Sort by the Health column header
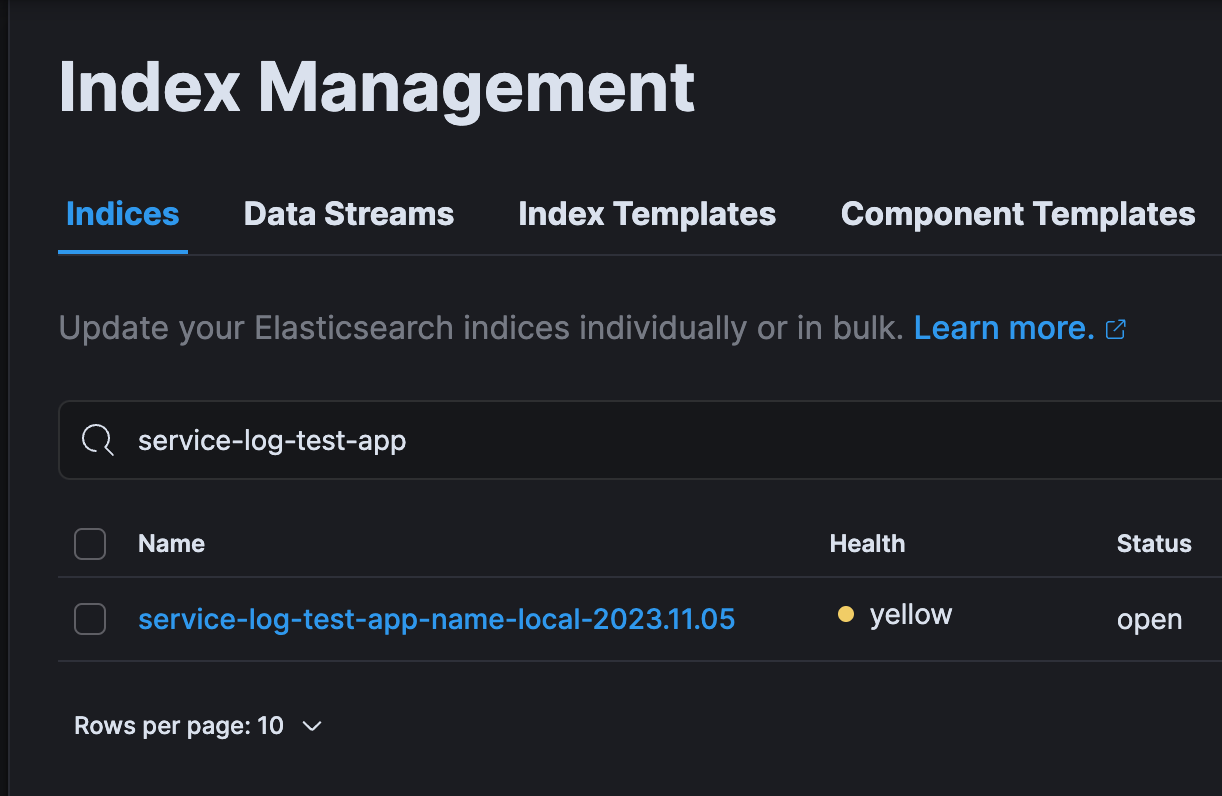Viewport: 1222px width, 796px height. tap(867, 544)
